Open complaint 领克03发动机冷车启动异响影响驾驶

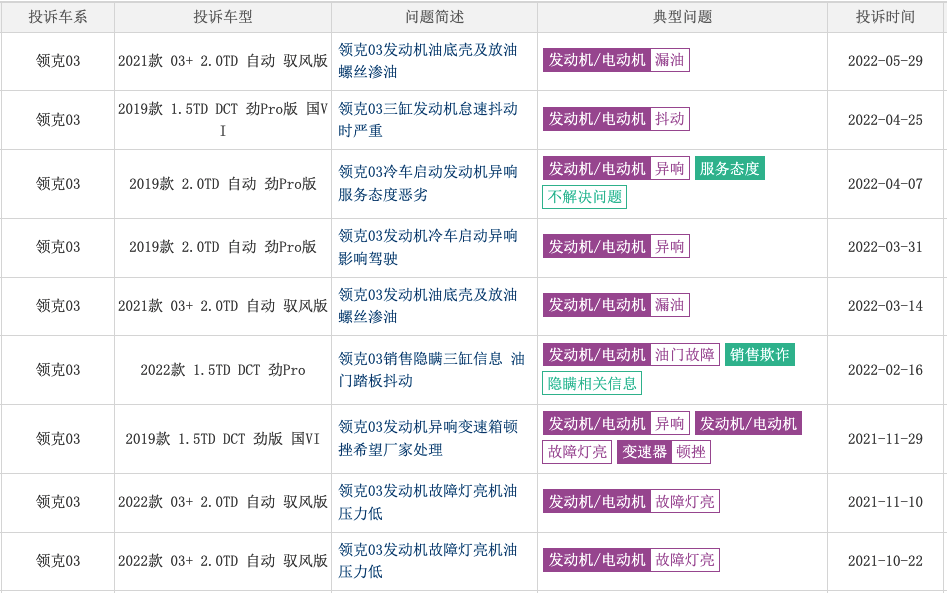428,247
